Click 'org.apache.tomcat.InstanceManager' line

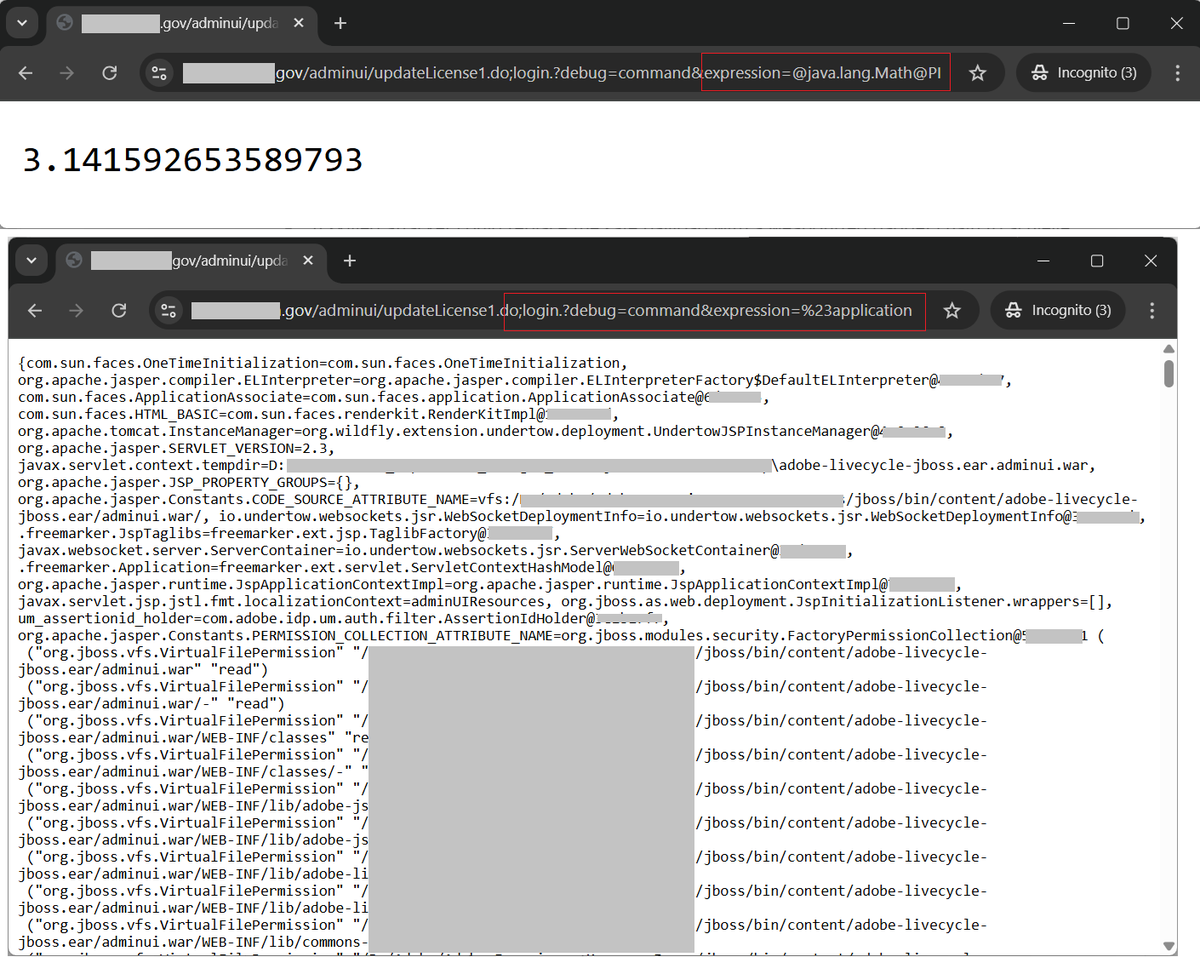click(485, 431)
